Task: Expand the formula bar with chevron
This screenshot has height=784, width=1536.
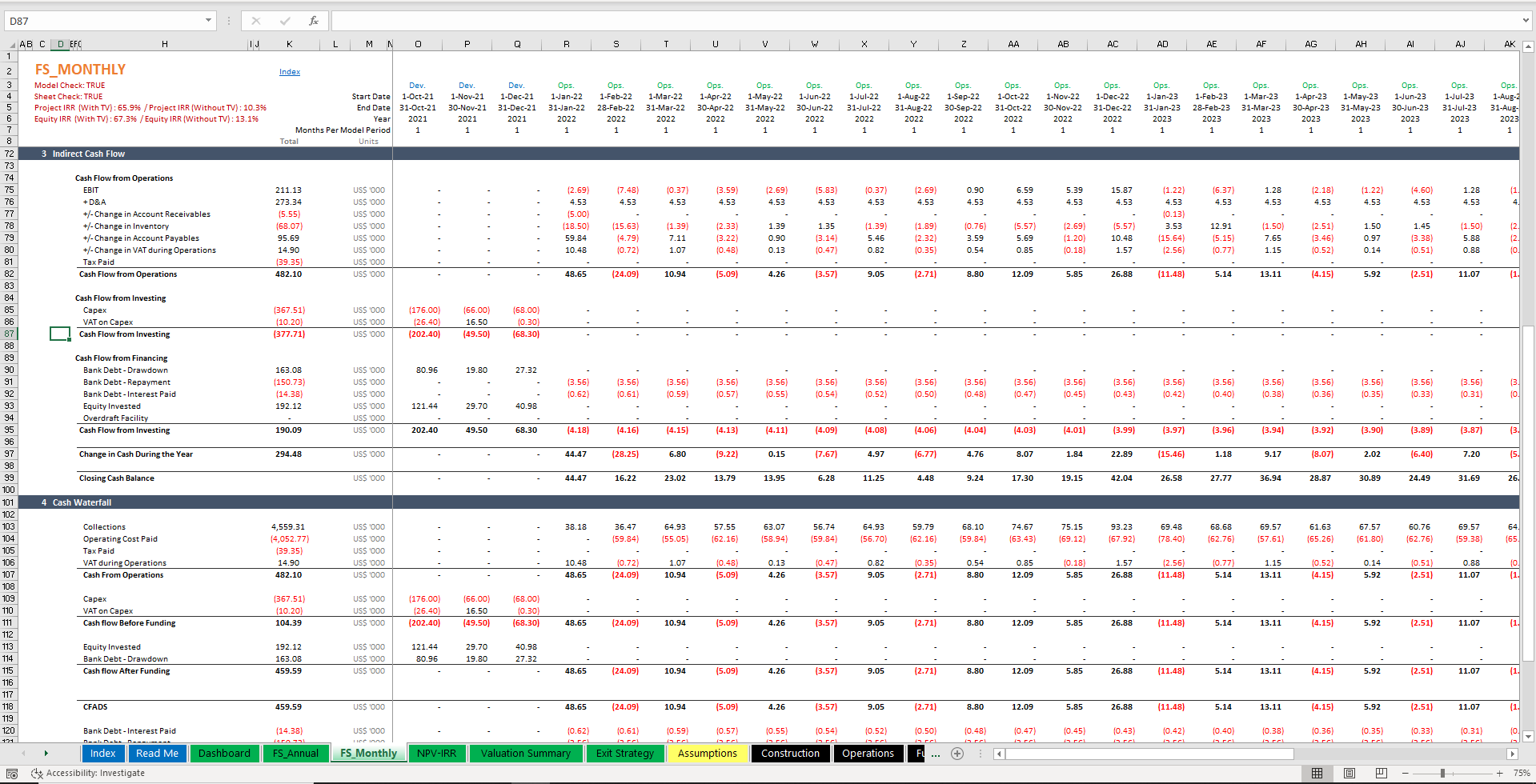Action: 1526,21
